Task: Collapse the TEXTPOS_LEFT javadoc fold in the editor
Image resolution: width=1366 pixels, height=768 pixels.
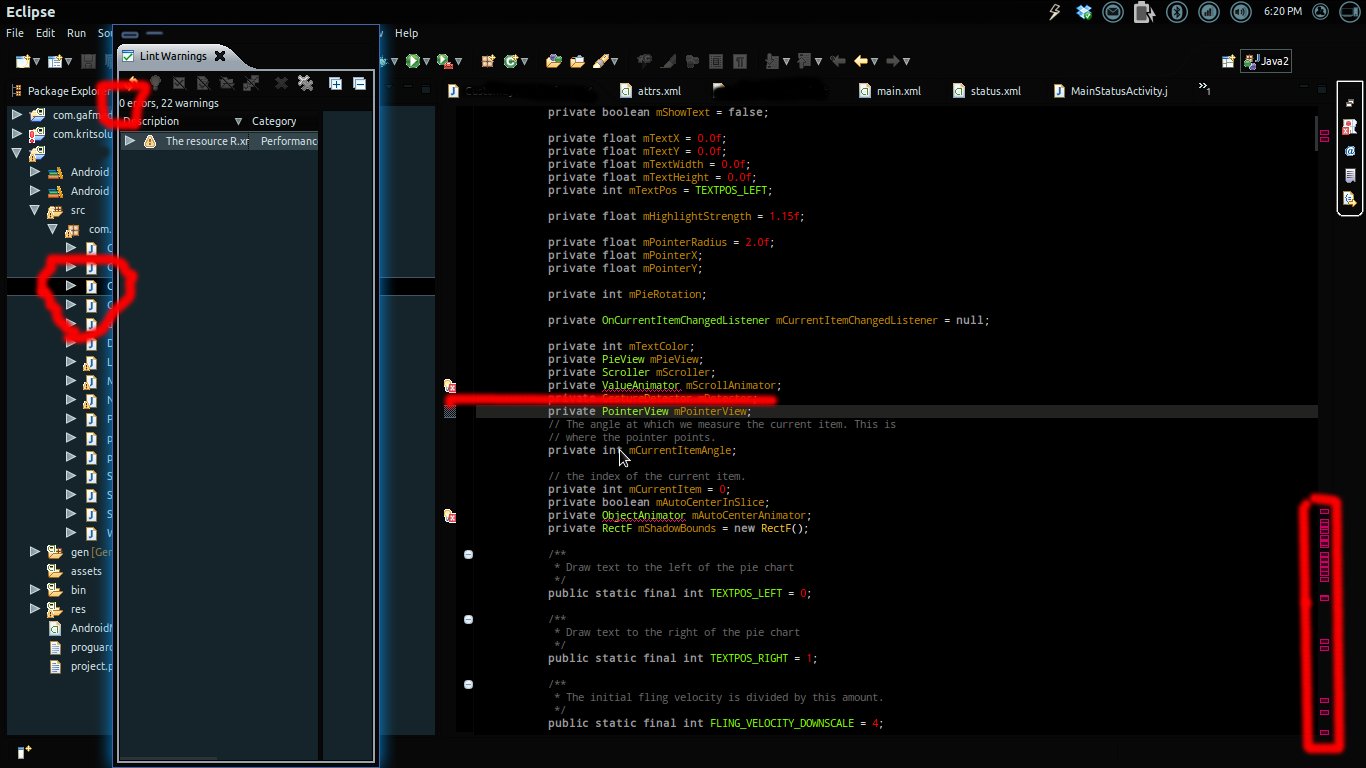Action: pos(467,554)
